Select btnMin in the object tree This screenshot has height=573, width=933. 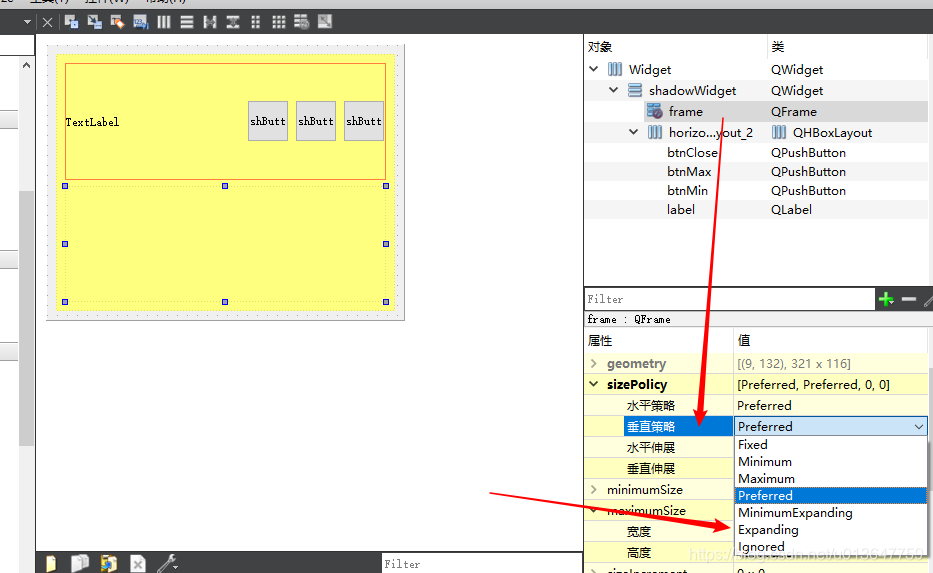(756, 190)
